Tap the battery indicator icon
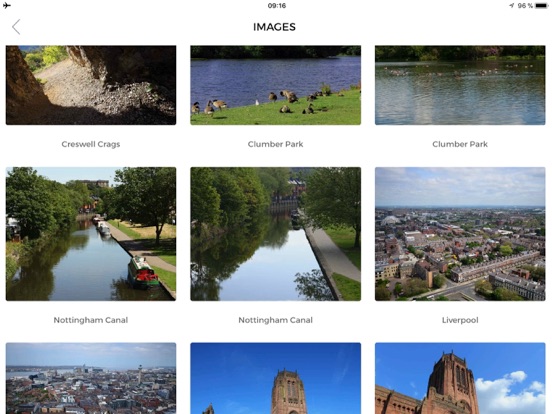The height and width of the screenshot is (414, 552). tap(541, 6)
